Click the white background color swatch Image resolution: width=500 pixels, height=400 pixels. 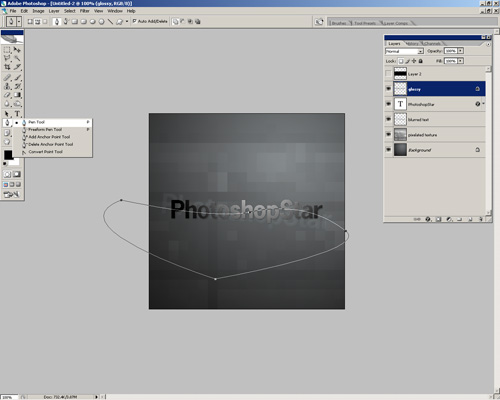coord(15,162)
